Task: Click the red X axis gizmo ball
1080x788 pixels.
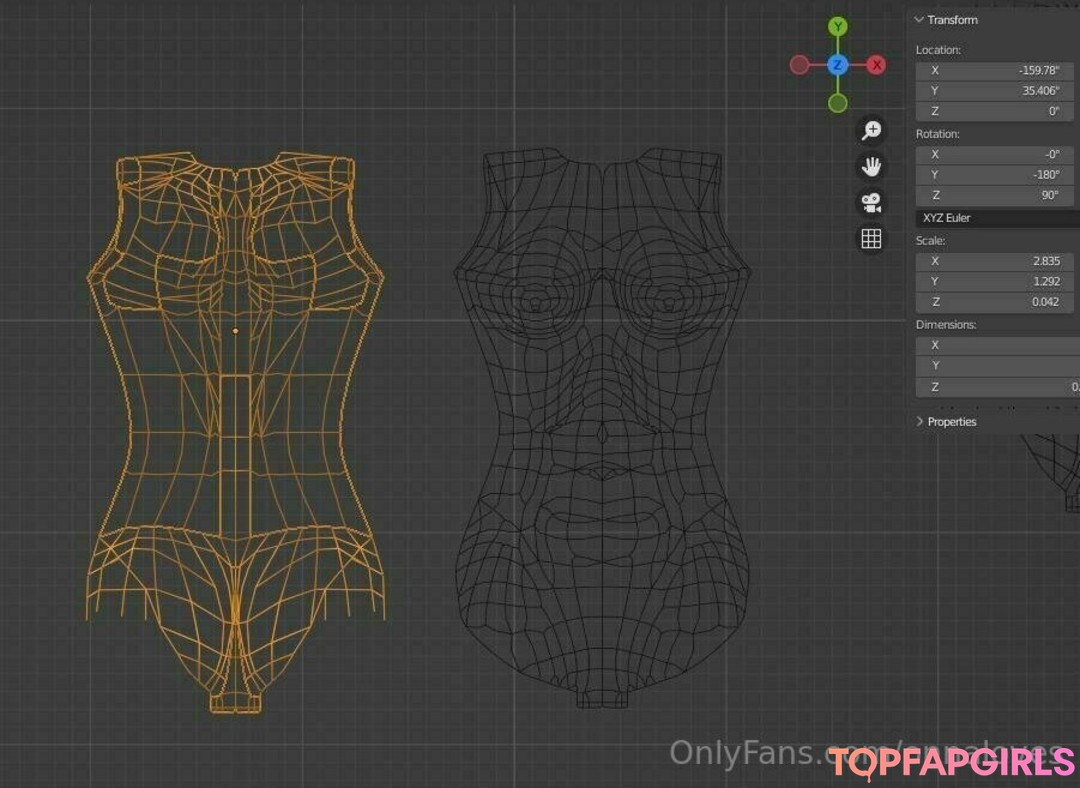Action: (877, 65)
